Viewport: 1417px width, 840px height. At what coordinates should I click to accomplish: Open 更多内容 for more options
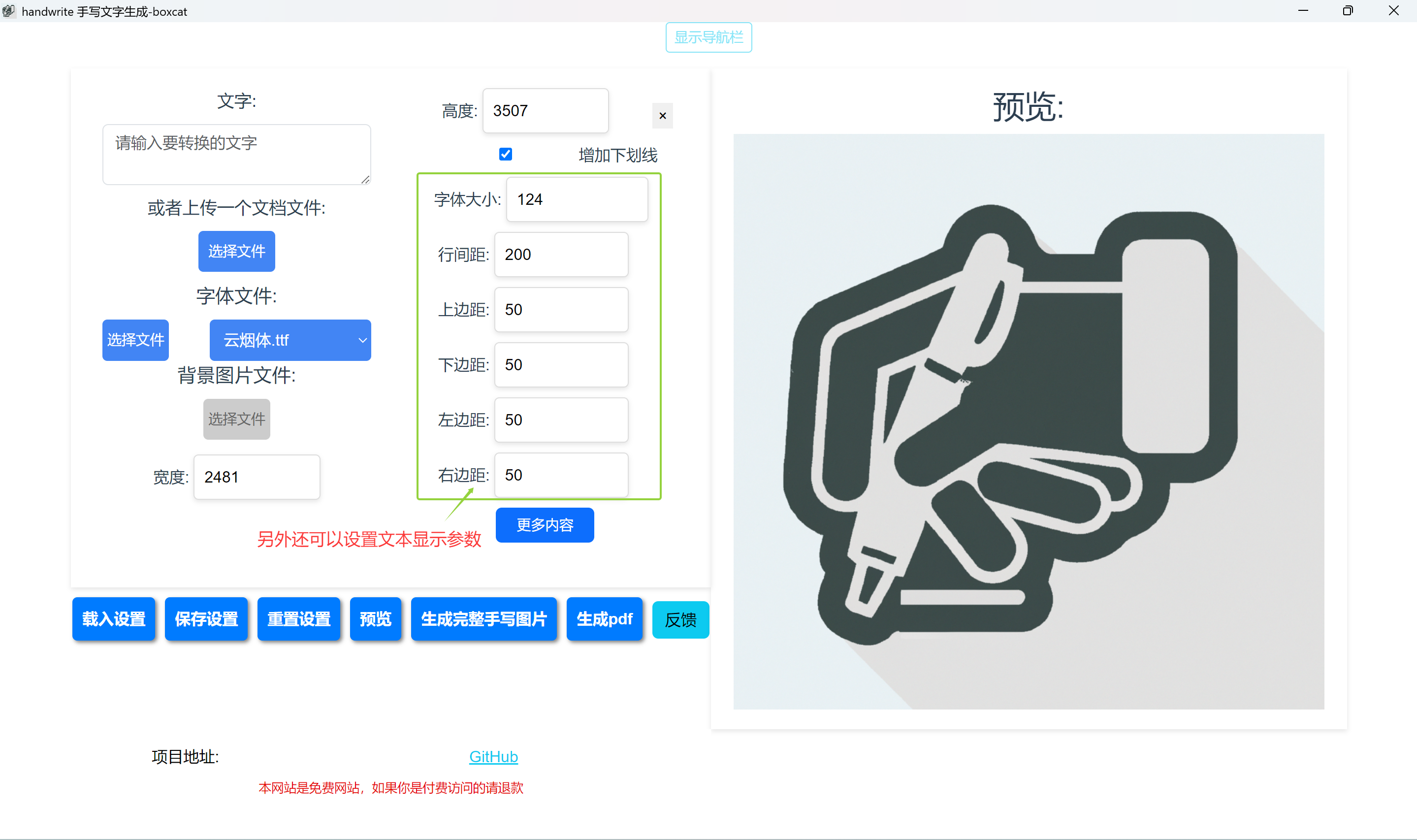pyautogui.click(x=545, y=525)
